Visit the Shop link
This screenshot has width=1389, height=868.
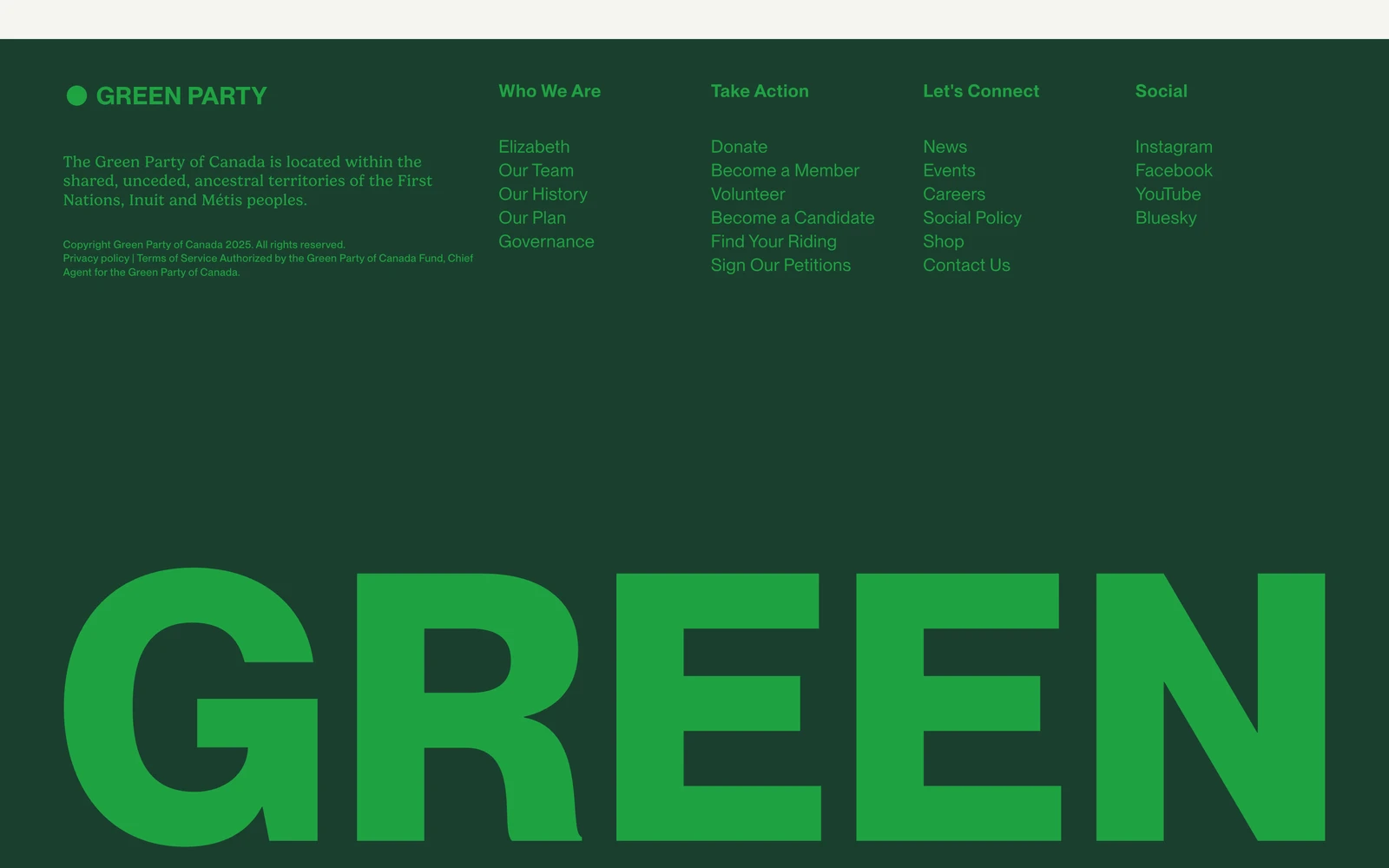tap(943, 241)
